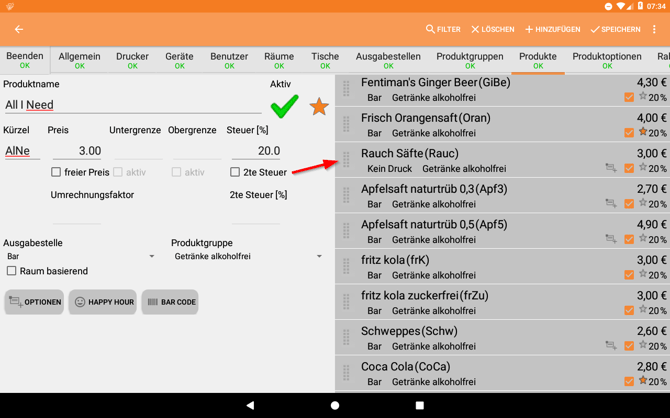Toggle the green Aktiv checkmark
This screenshot has width=670, height=418.
(x=284, y=105)
